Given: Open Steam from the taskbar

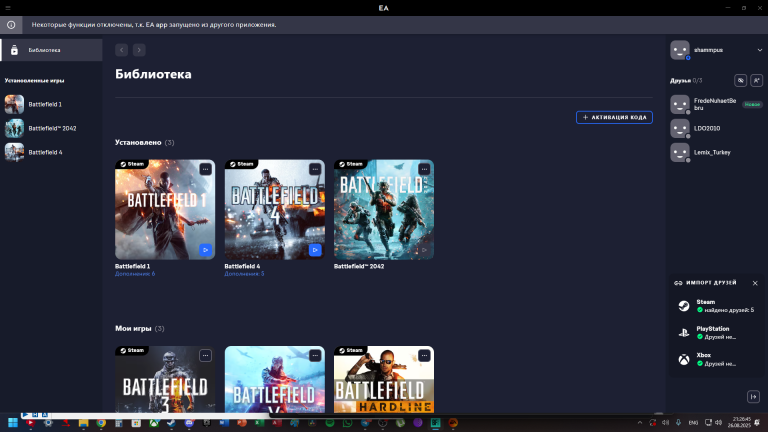Looking at the screenshot, I should (171, 423).
